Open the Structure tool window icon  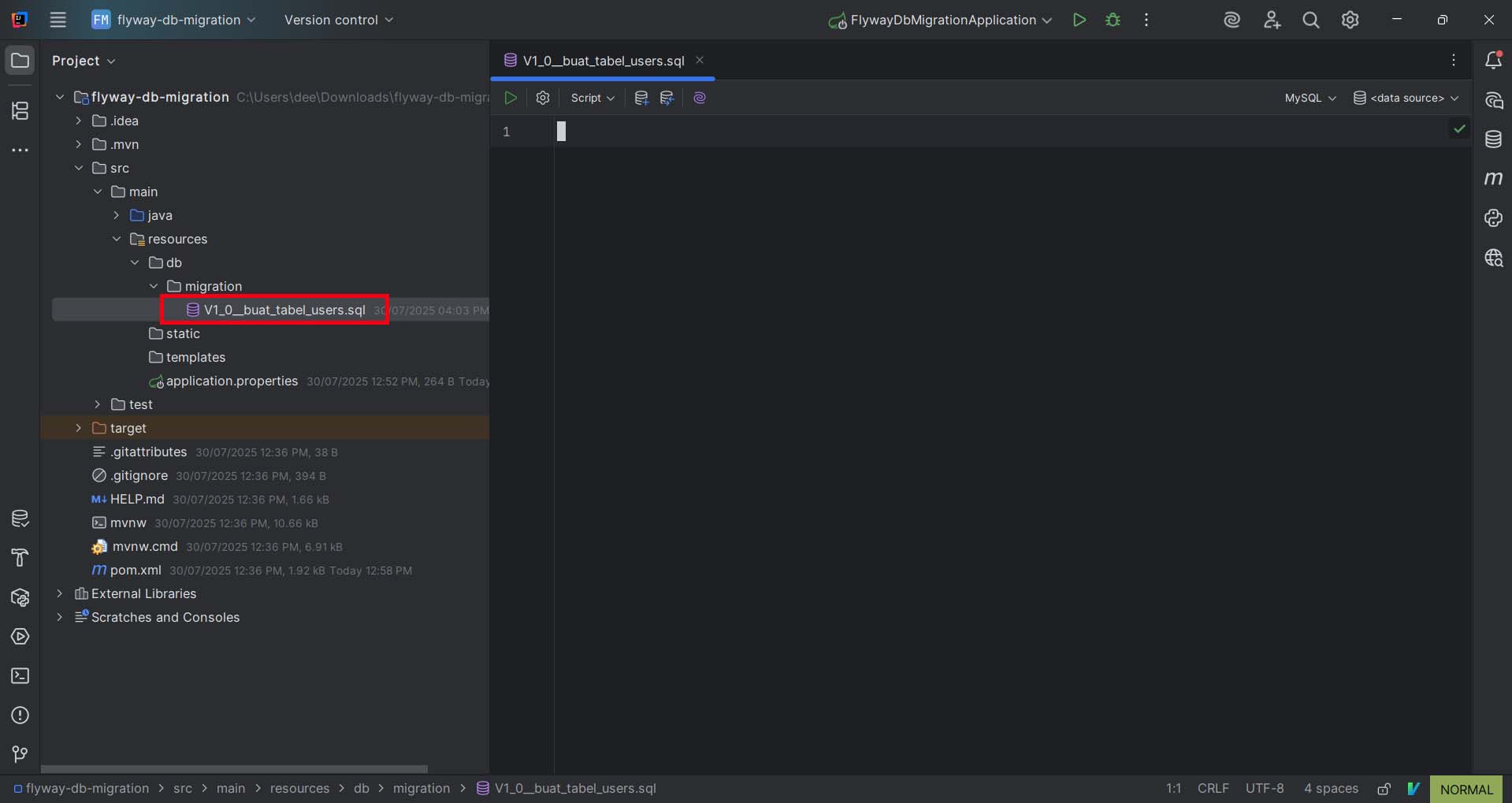click(x=20, y=110)
